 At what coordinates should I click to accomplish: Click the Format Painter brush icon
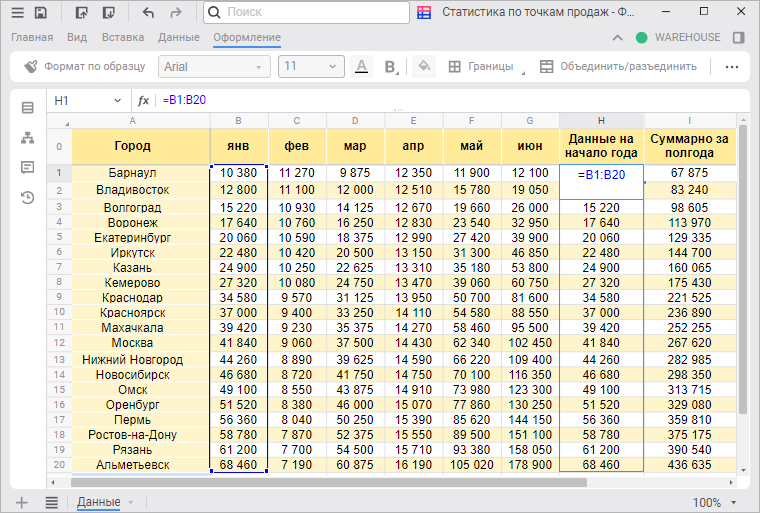point(31,66)
